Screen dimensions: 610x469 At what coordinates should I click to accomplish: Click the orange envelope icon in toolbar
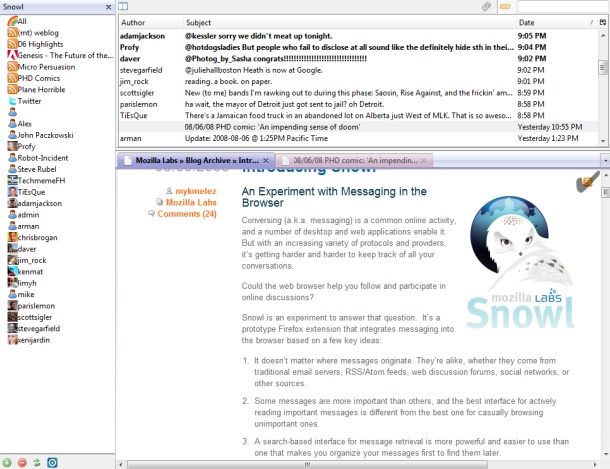505,6
